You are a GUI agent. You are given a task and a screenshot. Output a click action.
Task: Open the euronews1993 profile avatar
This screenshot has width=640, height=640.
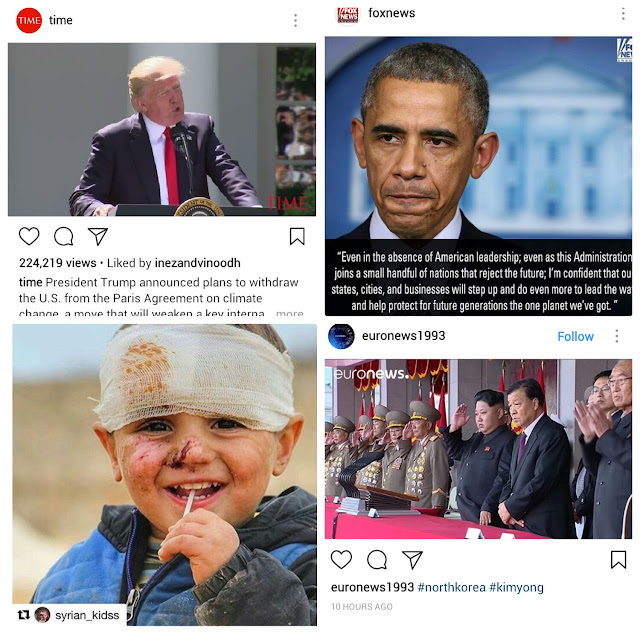[x=341, y=336]
